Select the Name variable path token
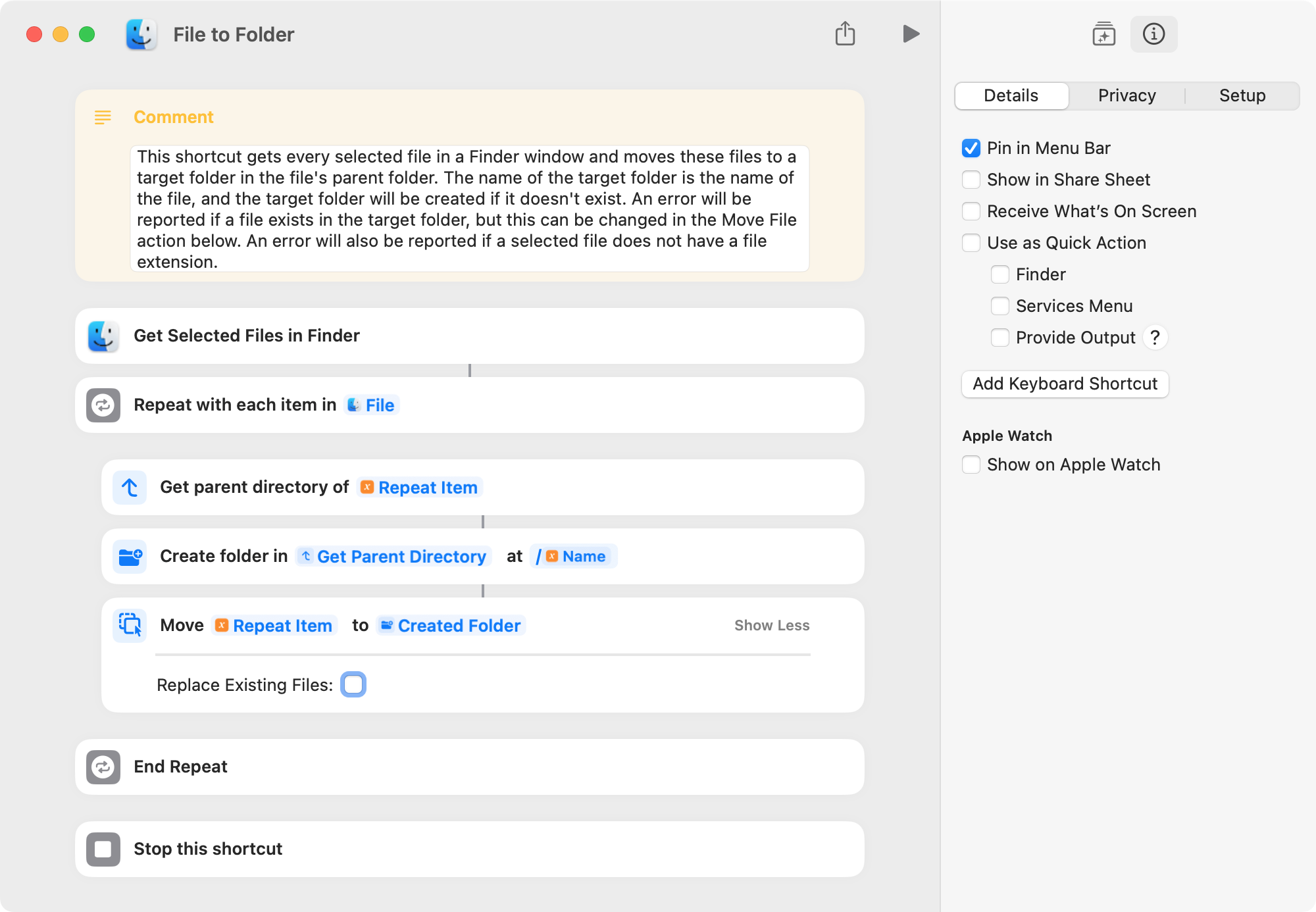This screenshot has width=1316, height=912. pyautogui.click(x=573, y=557)
